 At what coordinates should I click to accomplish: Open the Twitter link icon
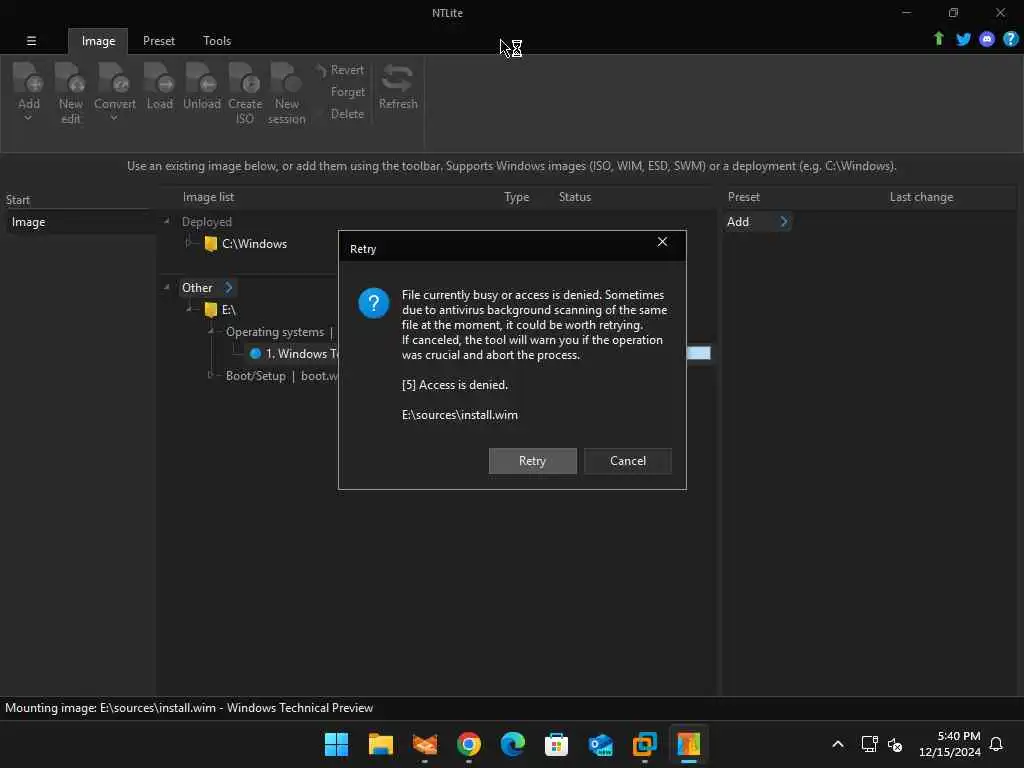pos(963,39)
